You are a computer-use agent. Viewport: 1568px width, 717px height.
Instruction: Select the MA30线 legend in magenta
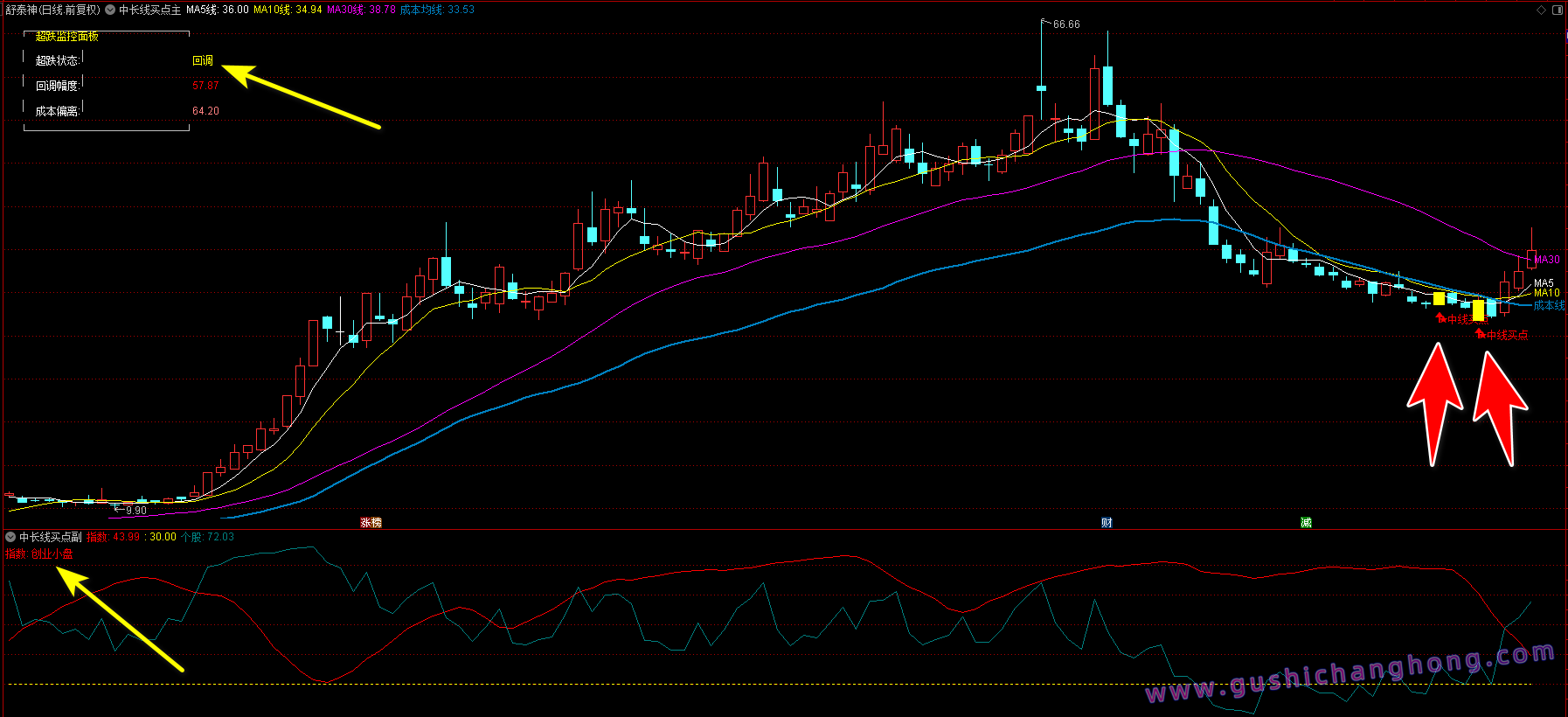point(361,10)
